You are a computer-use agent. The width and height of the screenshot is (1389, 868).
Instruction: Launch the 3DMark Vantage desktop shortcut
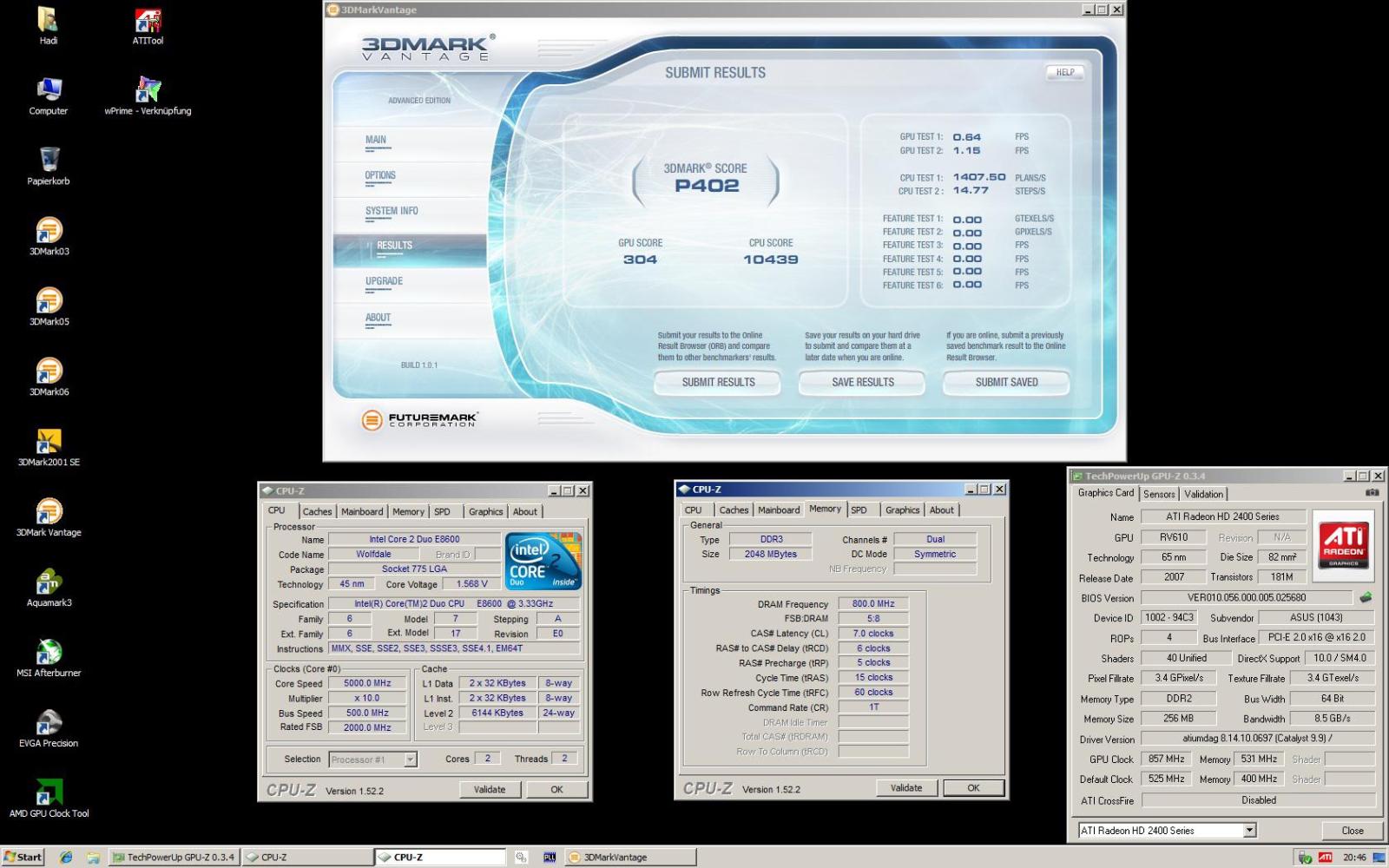[x=49, y=518]
